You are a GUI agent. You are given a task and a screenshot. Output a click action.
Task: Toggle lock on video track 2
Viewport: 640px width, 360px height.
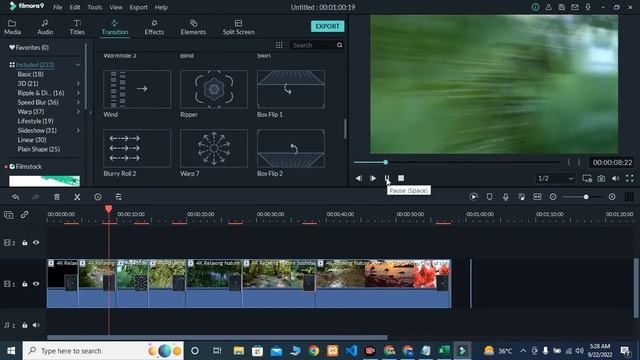coord(24,242)
